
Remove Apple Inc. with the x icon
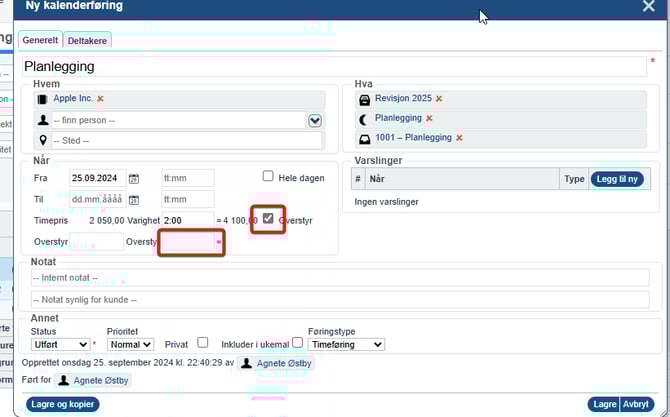coord(100,99)
